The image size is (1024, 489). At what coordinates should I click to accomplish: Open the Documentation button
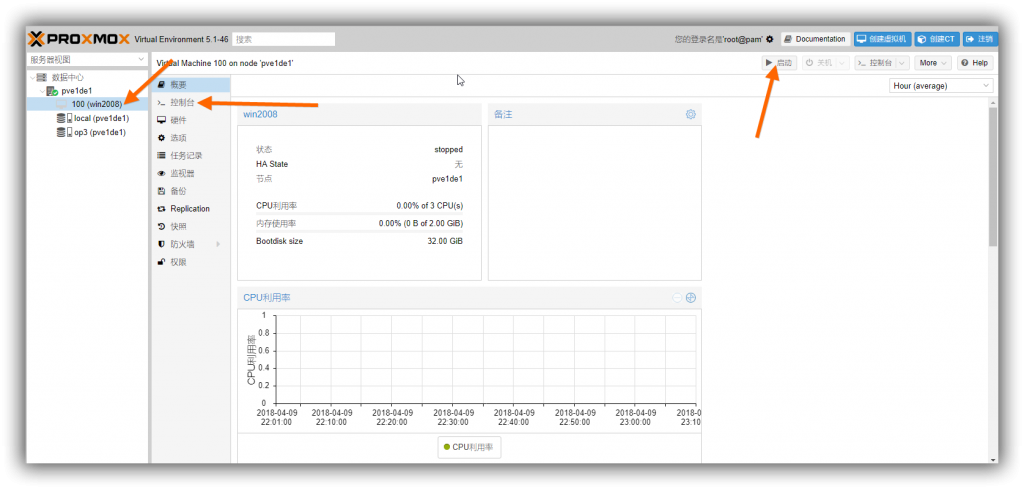click(816, 39)
